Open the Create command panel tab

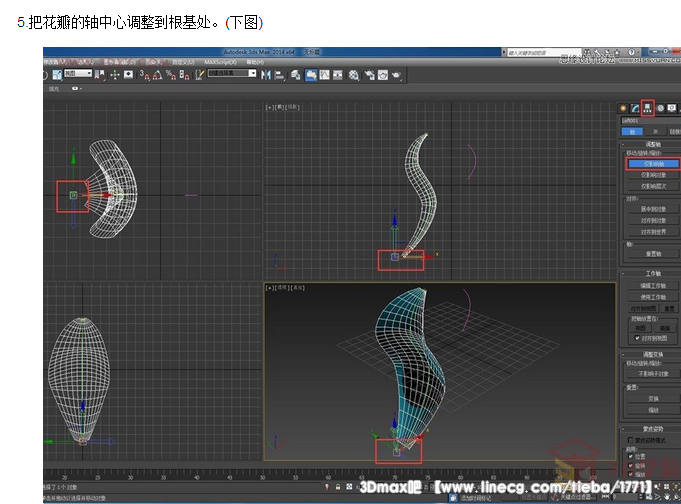coord(623,108)
